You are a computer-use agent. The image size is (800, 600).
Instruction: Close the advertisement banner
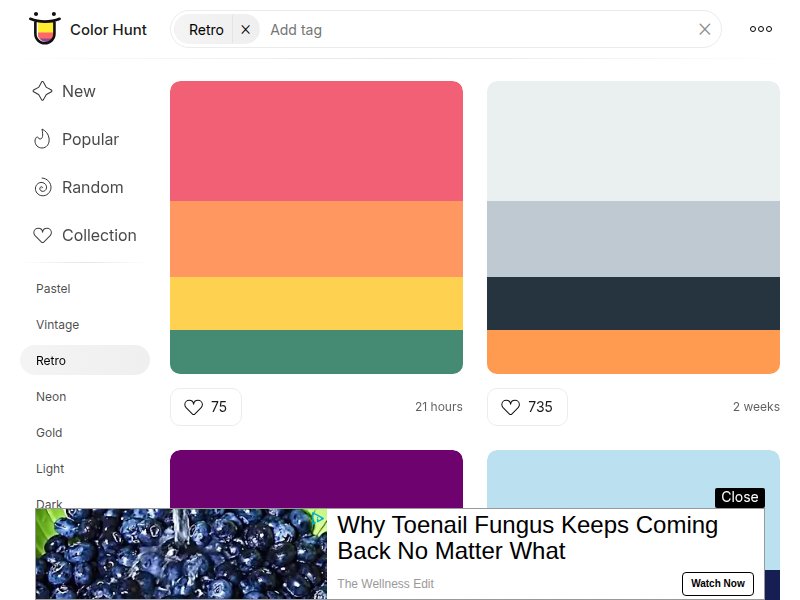point(739,497)
